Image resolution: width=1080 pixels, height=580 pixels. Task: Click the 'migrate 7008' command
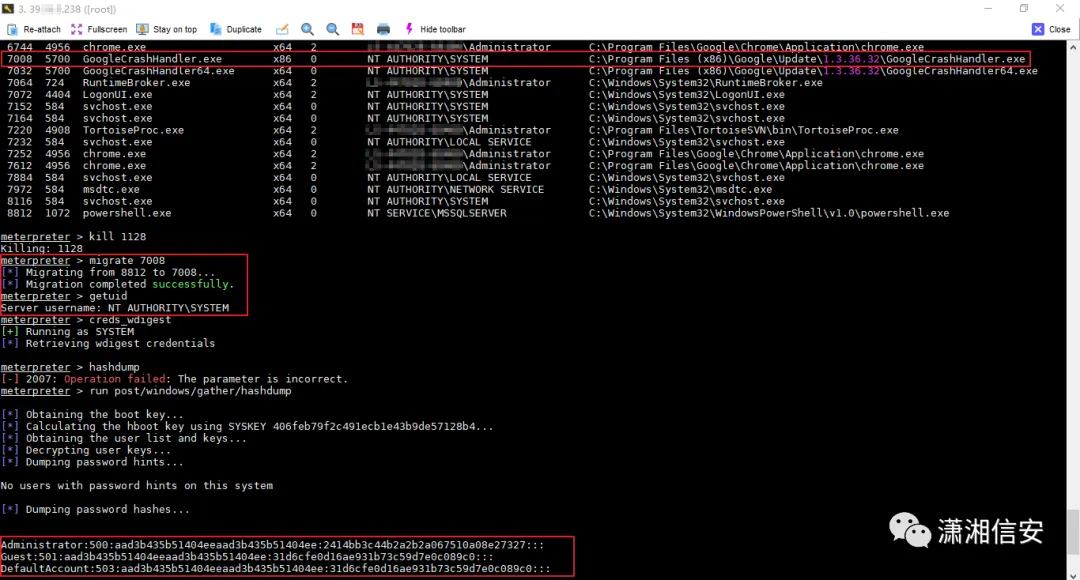pyautogui.click(x=127, y=260)
